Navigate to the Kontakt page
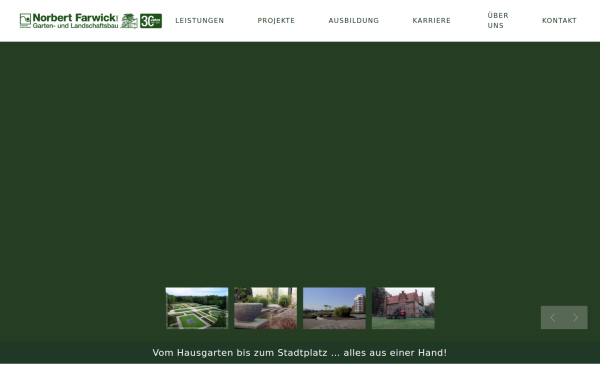This screenshot has height=375, width=600. [559, 21]
